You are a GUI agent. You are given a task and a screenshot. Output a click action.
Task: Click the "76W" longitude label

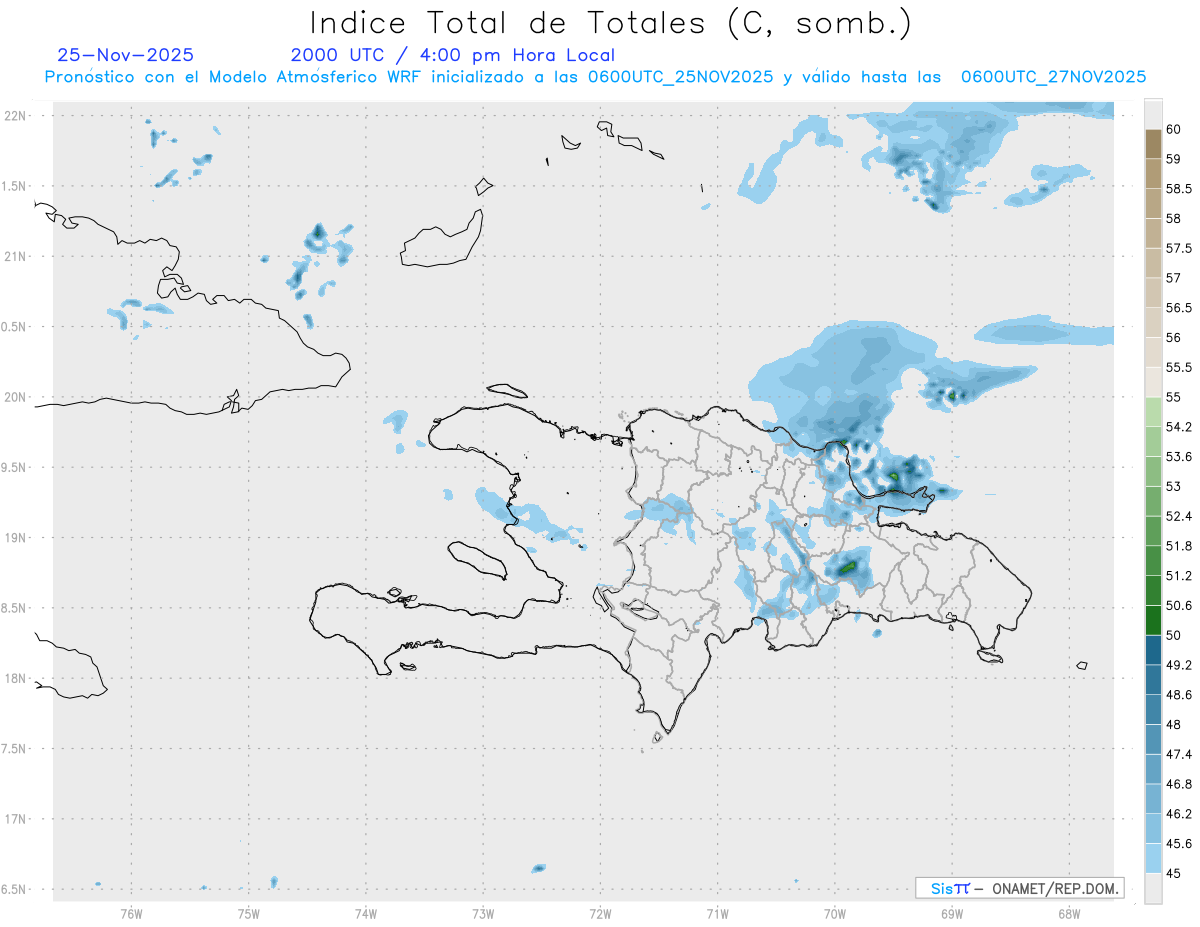[131, 914]
